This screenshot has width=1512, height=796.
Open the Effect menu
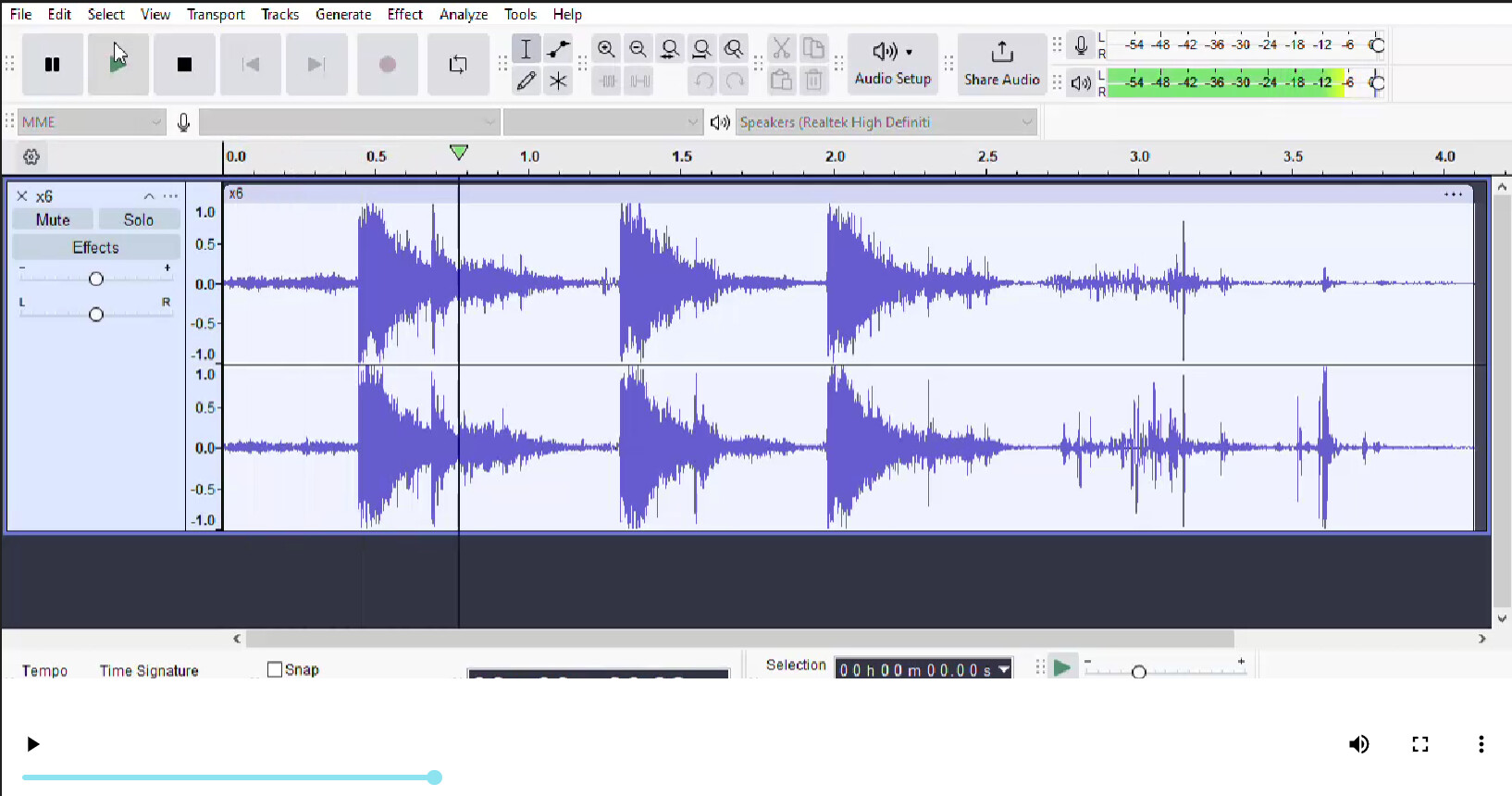(404, 15)
